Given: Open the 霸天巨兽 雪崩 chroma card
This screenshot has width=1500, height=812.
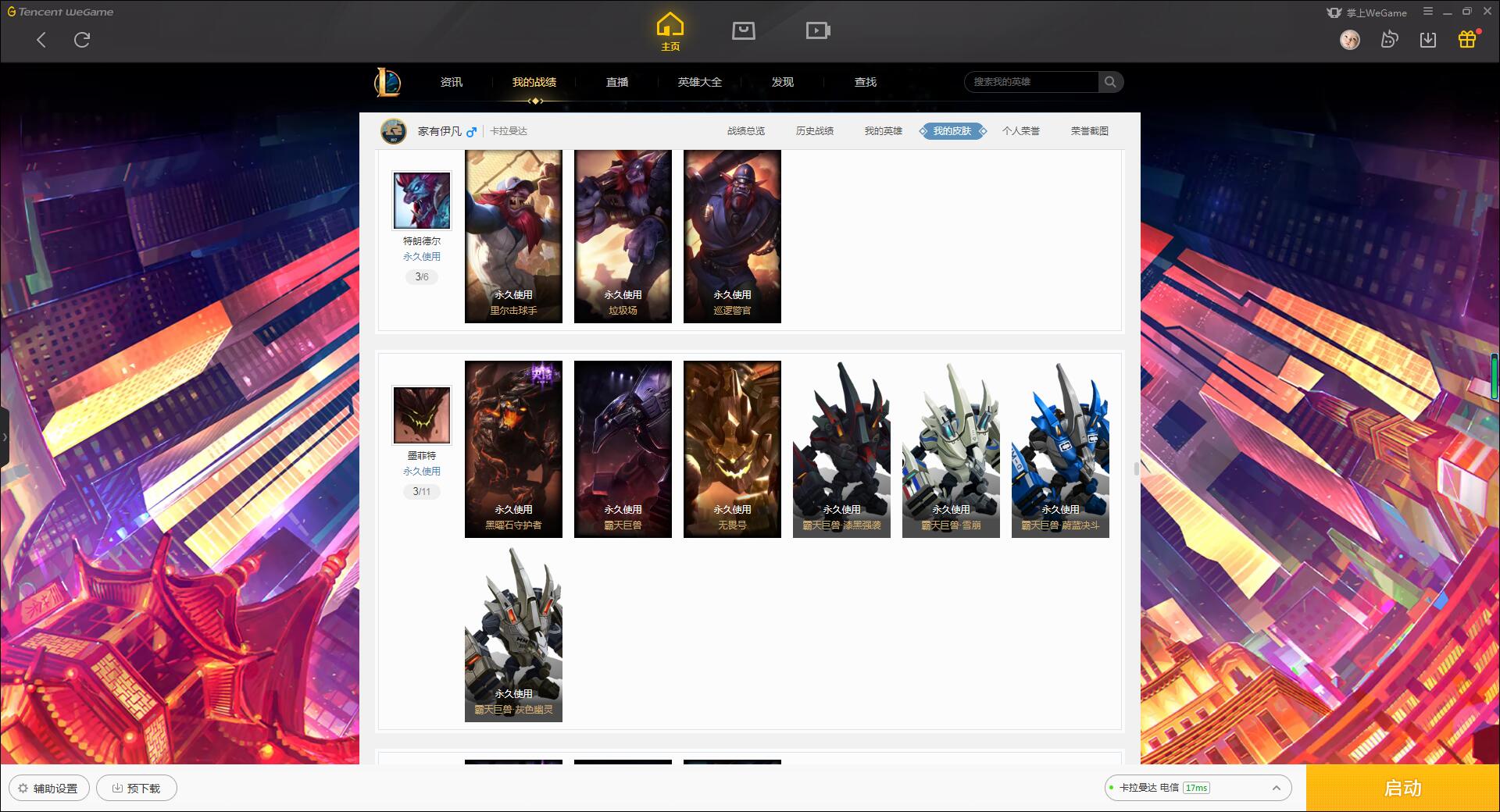Looking at the screenshot, I should coord(951,449).
